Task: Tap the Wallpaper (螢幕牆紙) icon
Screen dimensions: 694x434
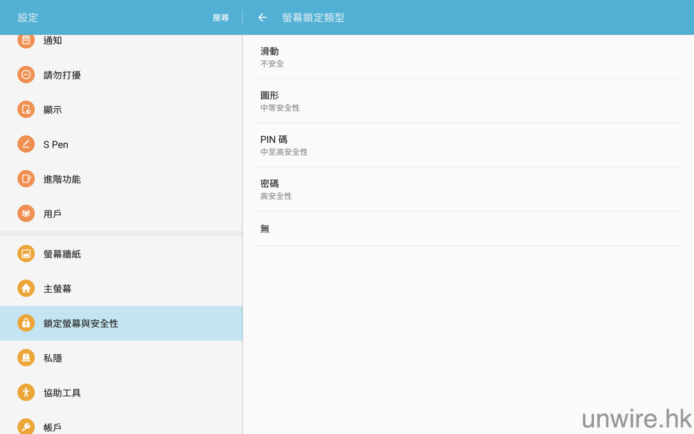Action: [x=26, y=254]
